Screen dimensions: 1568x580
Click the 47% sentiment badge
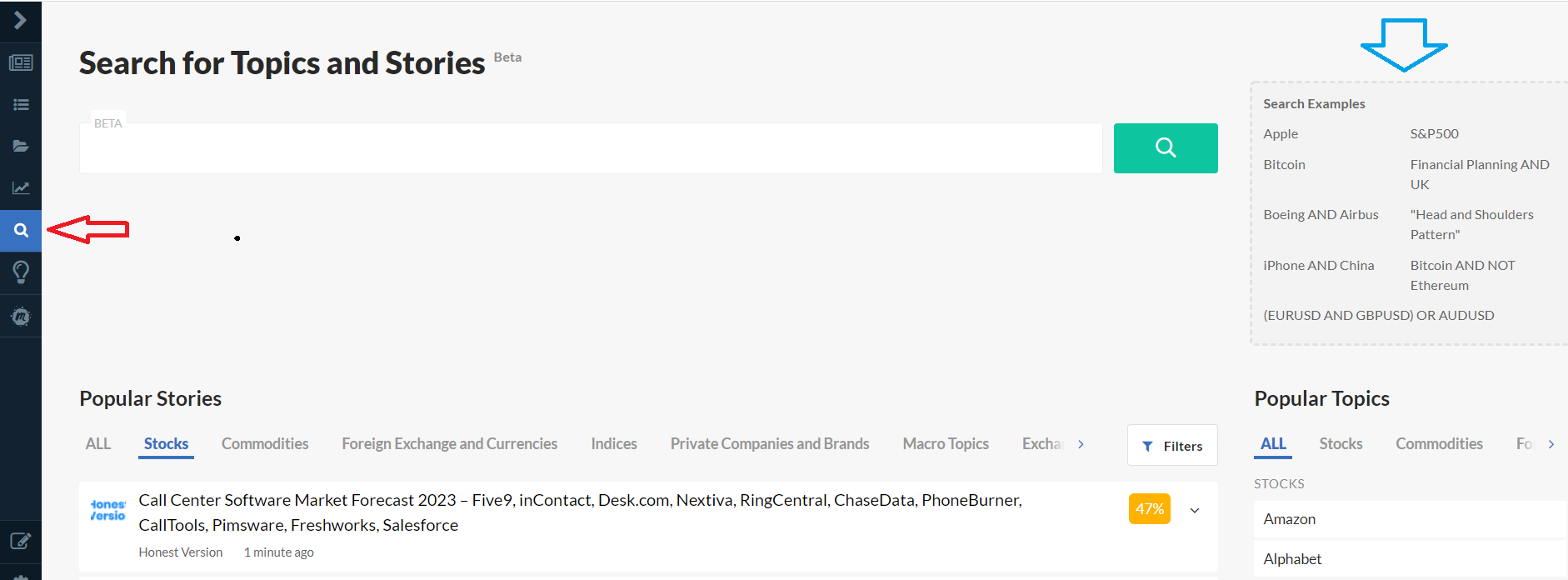(x=1149, y=509)
